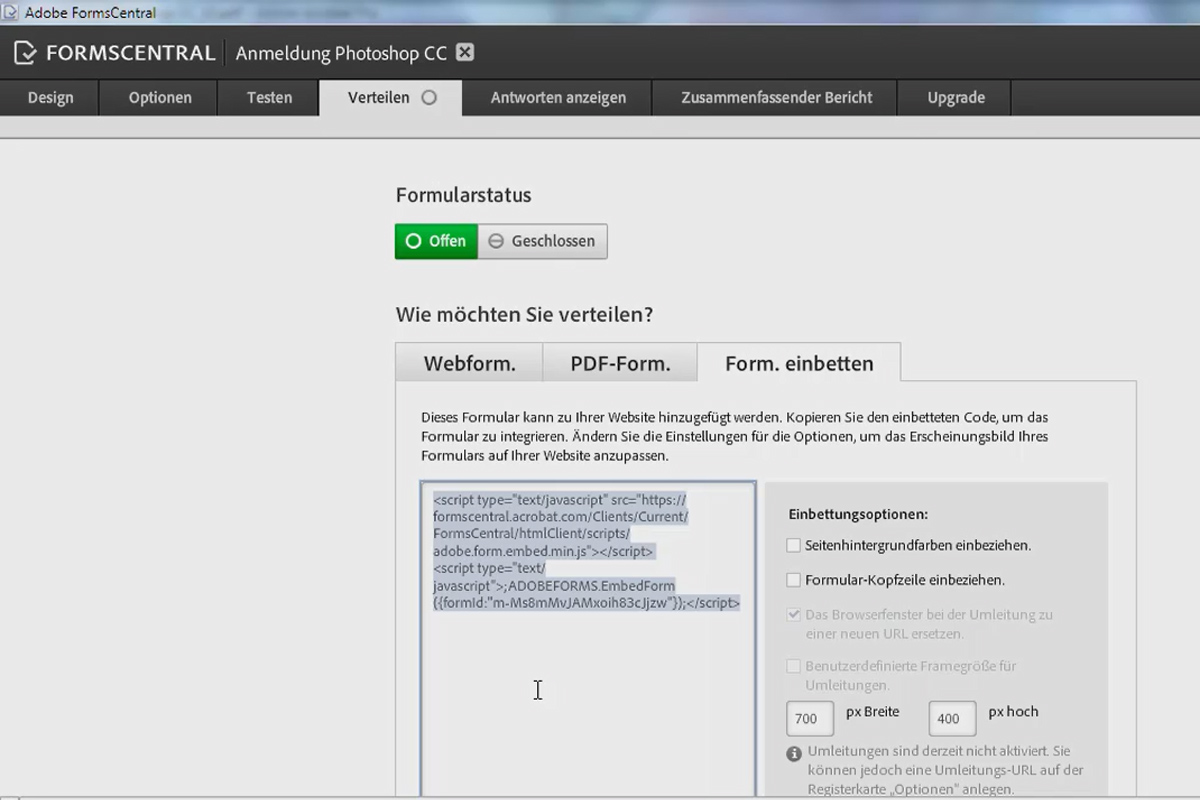This screenshot has height=800, width=1200.
Task: Select the Form. einbetten tab
Action: click(x=799, y=363)
